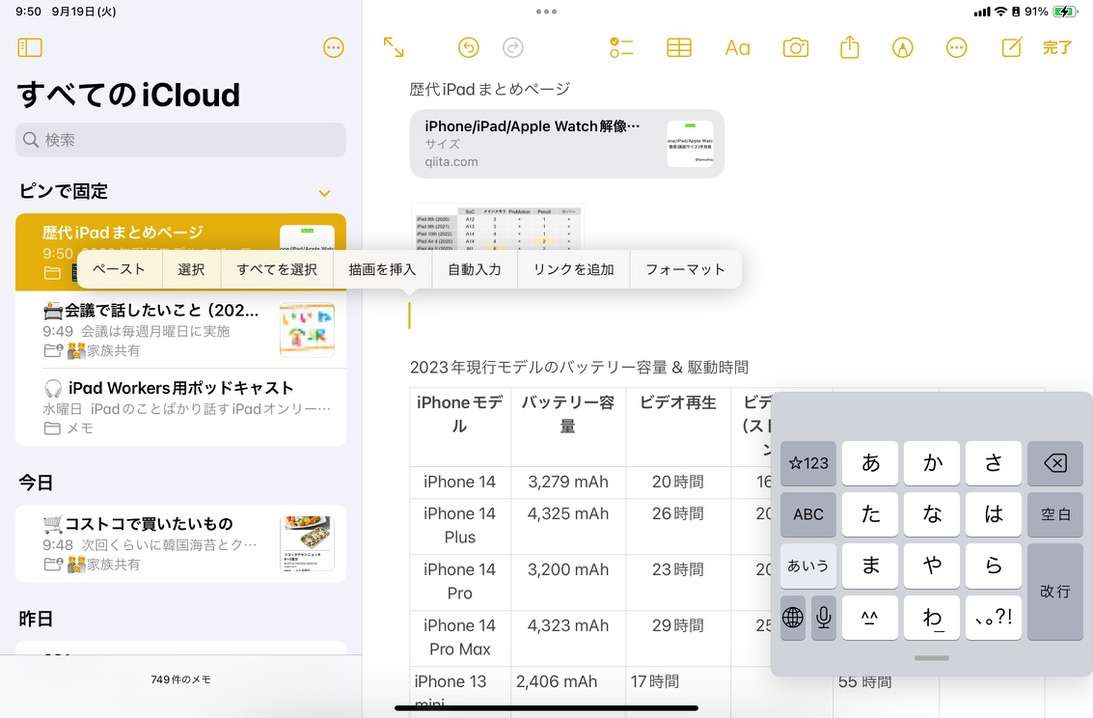
Task: Tap the Wi-Fi status icon
Action: pyautogui.click(x=1001, y=11)
